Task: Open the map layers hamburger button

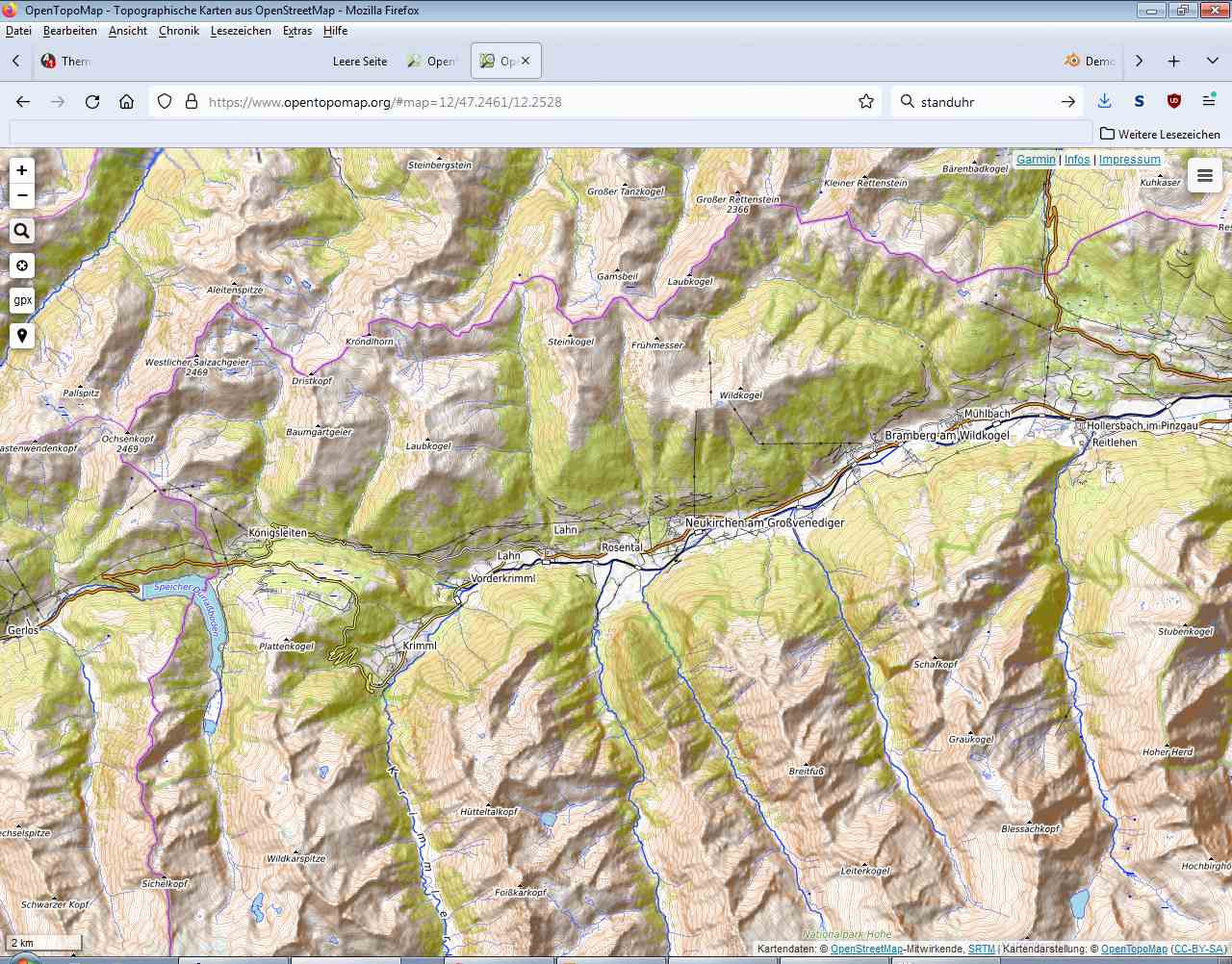Action: [x=1204, y=175]
